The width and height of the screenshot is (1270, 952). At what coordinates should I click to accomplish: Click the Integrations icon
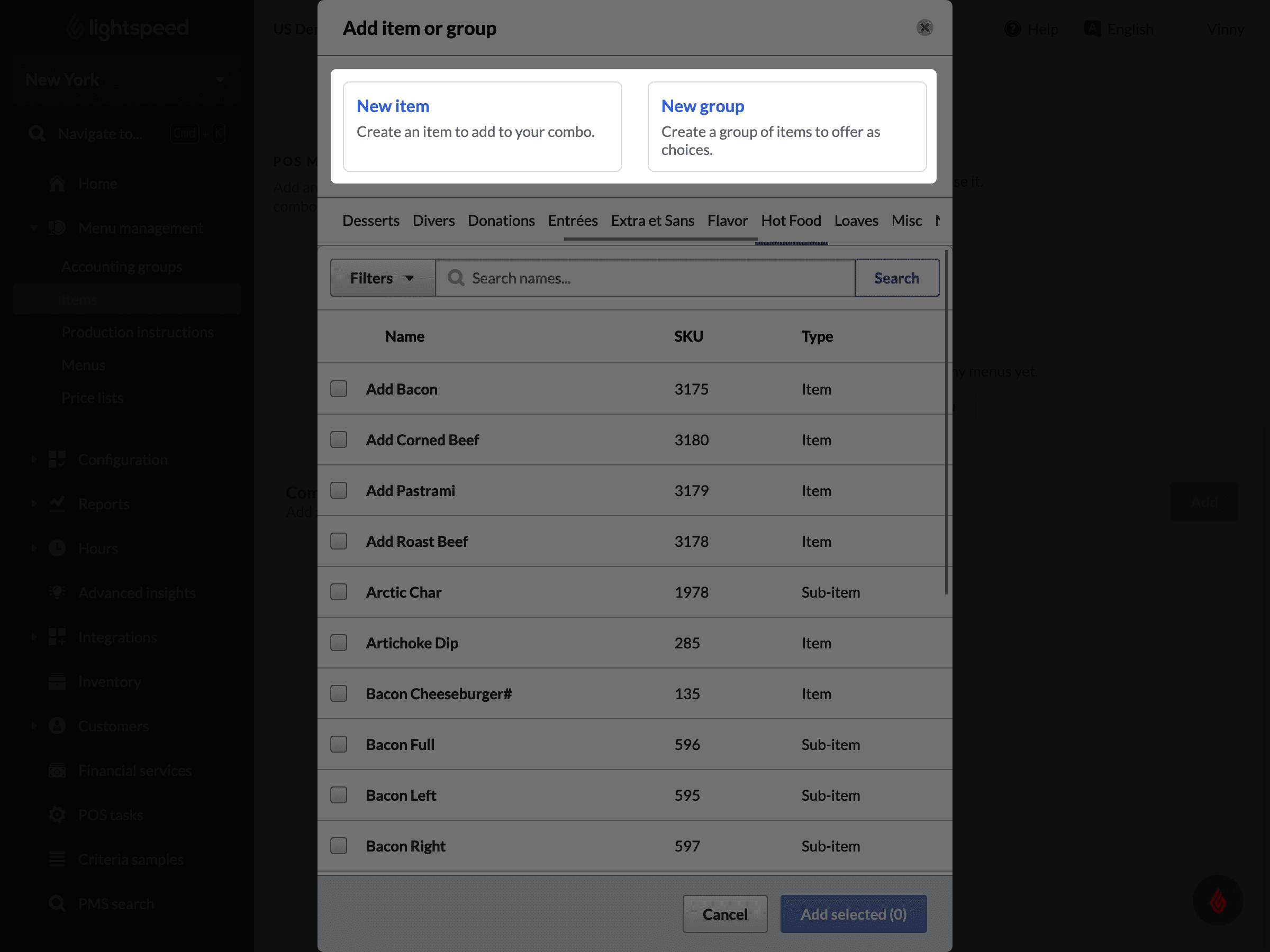pos(56,636)
